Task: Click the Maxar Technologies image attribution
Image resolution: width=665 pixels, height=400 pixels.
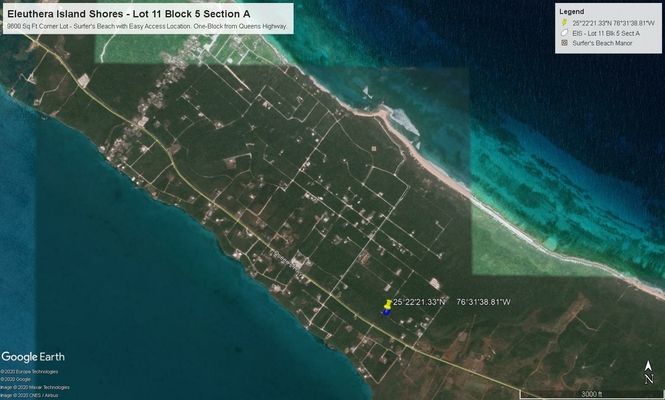Action: tap(35, 387)
